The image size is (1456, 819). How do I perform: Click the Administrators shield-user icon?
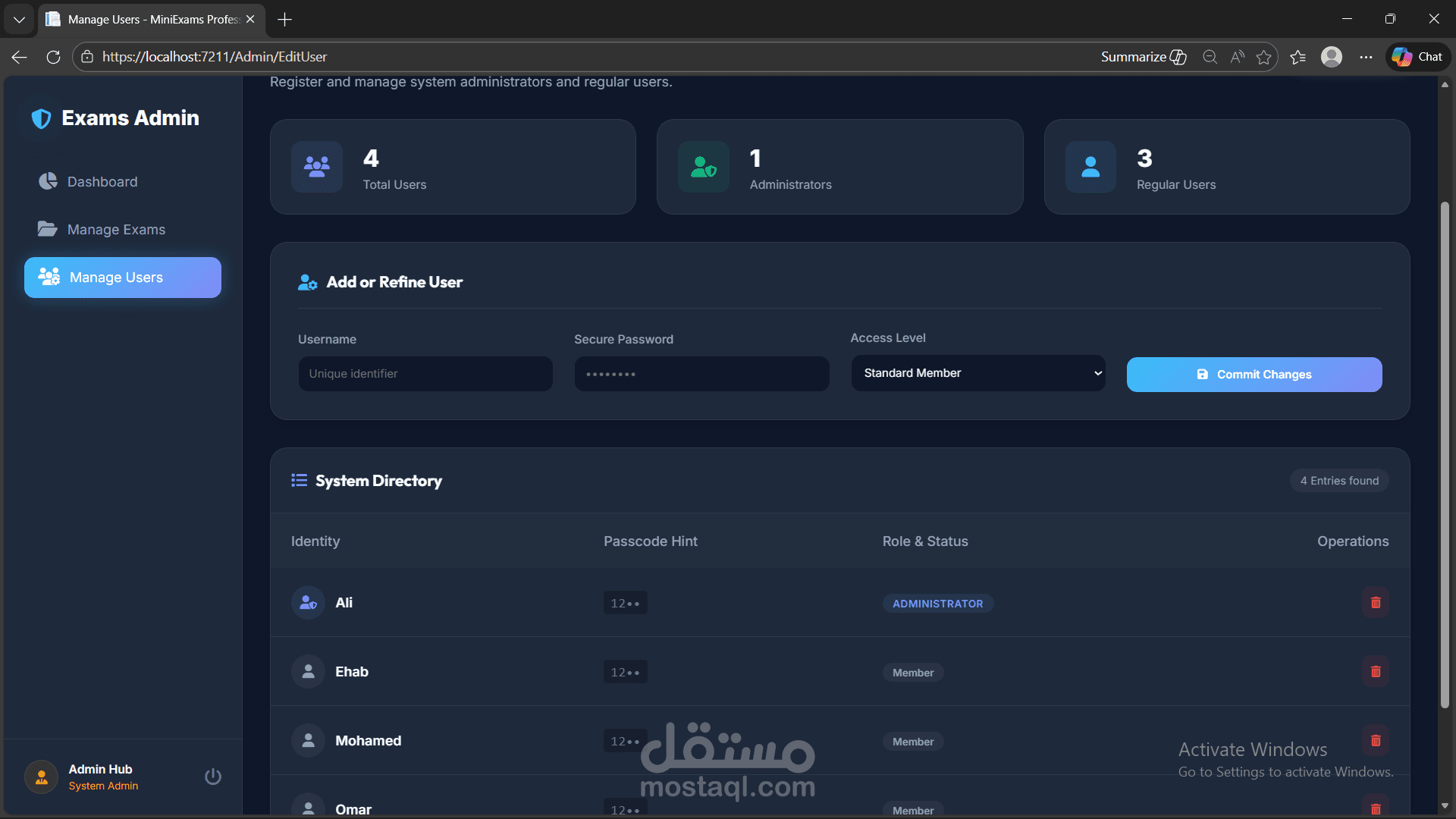tap(703, 167)
